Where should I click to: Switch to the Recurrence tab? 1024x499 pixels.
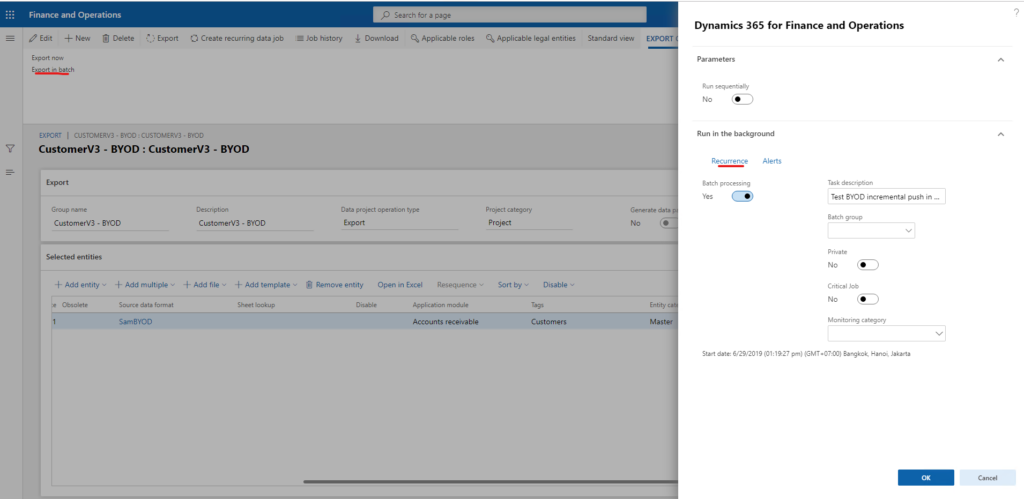coord(729,161)
